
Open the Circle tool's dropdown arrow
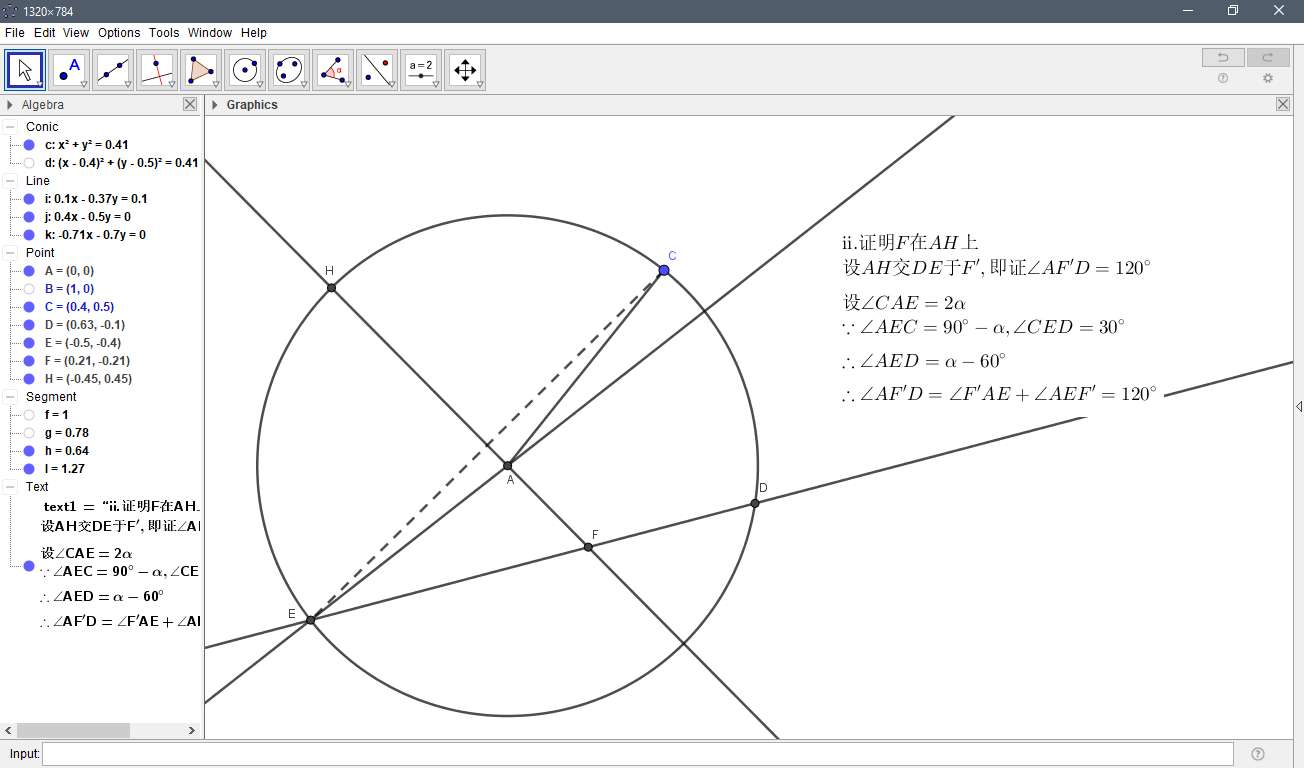click(x=258, y=82)
